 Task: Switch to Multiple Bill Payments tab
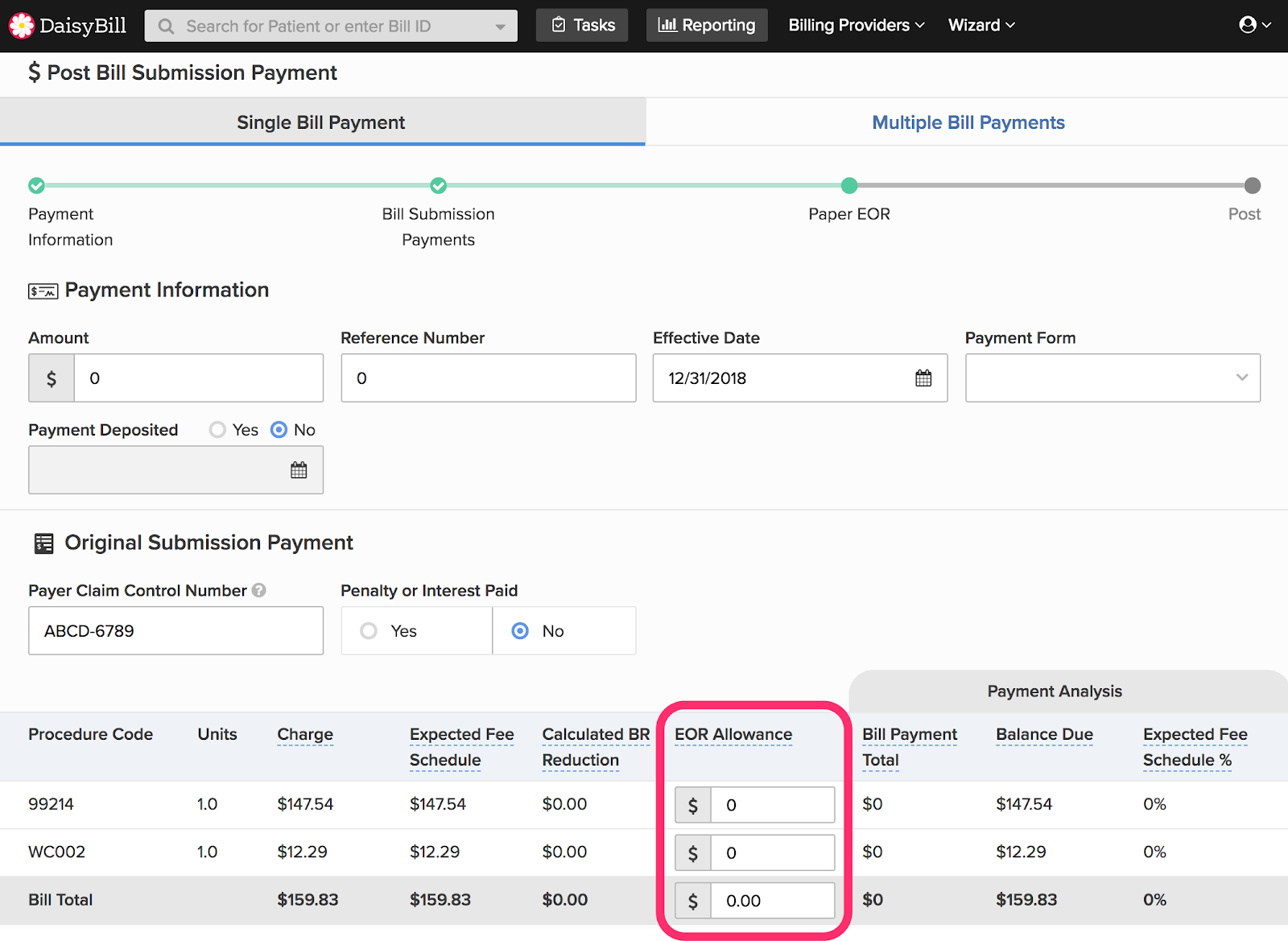[968, 122]
